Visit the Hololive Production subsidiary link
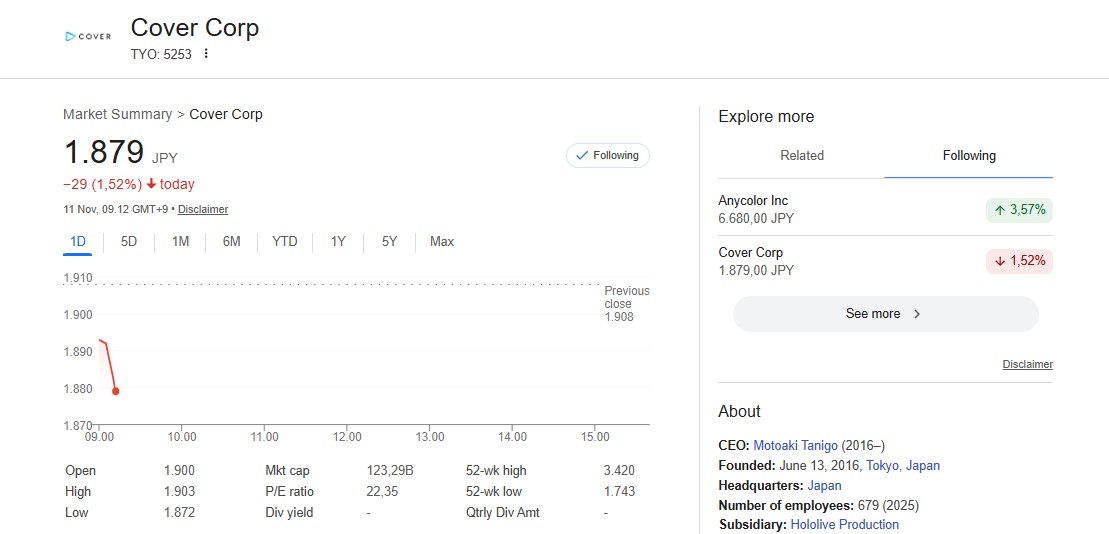This screenshot has width=1109, height=534. tap(844, 524)
